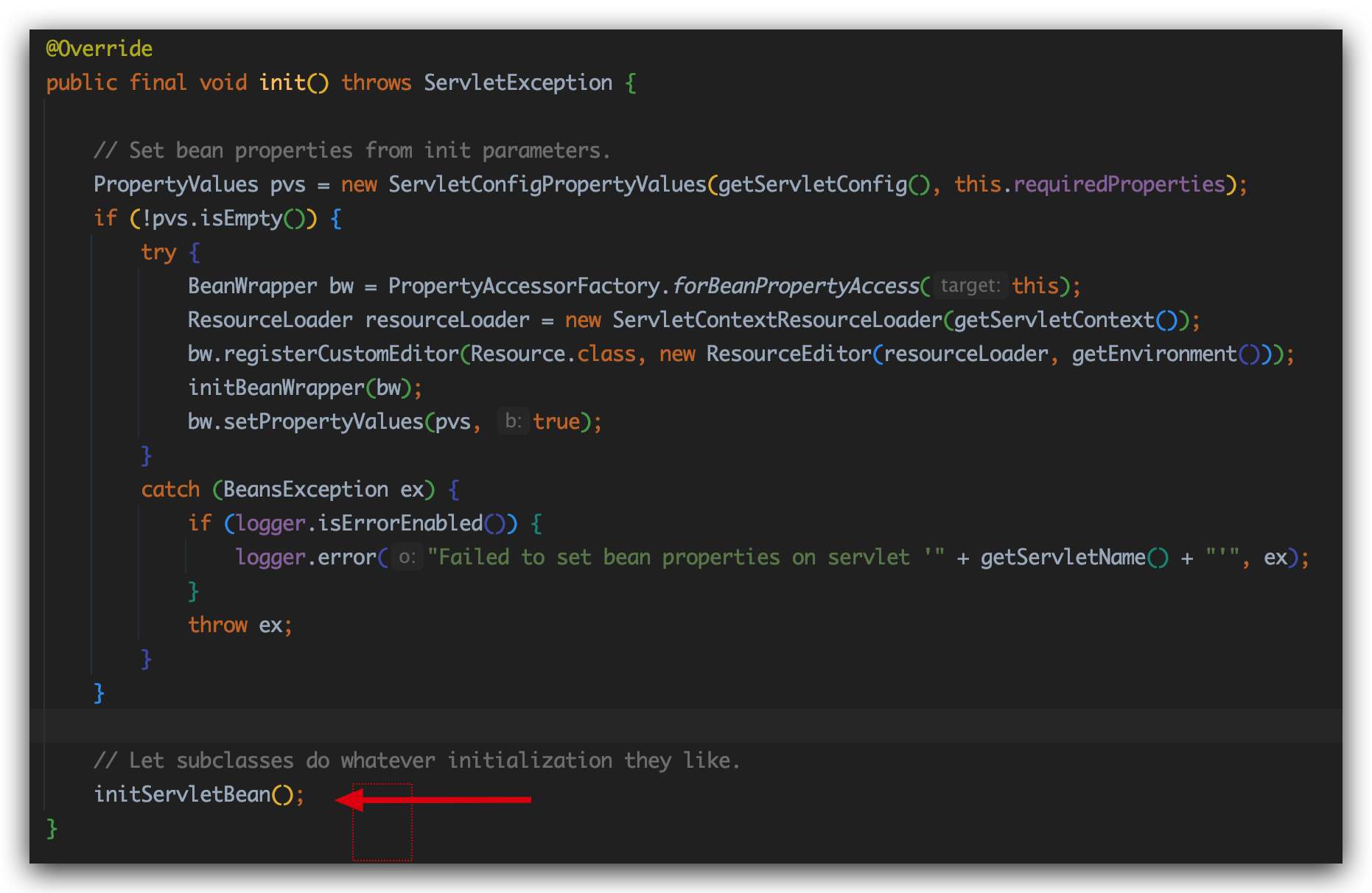This screenshot has height=893, width=1372.
Task: Select the ServletConfigPropertyValues constructor call
Action: click(547, 184)
